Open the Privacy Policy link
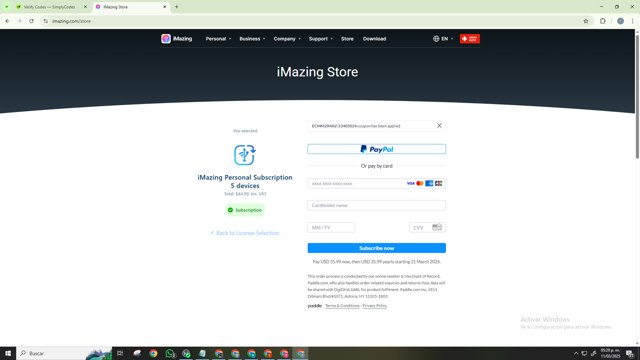This screenshot has width=640, height=360. coord(374,306)
